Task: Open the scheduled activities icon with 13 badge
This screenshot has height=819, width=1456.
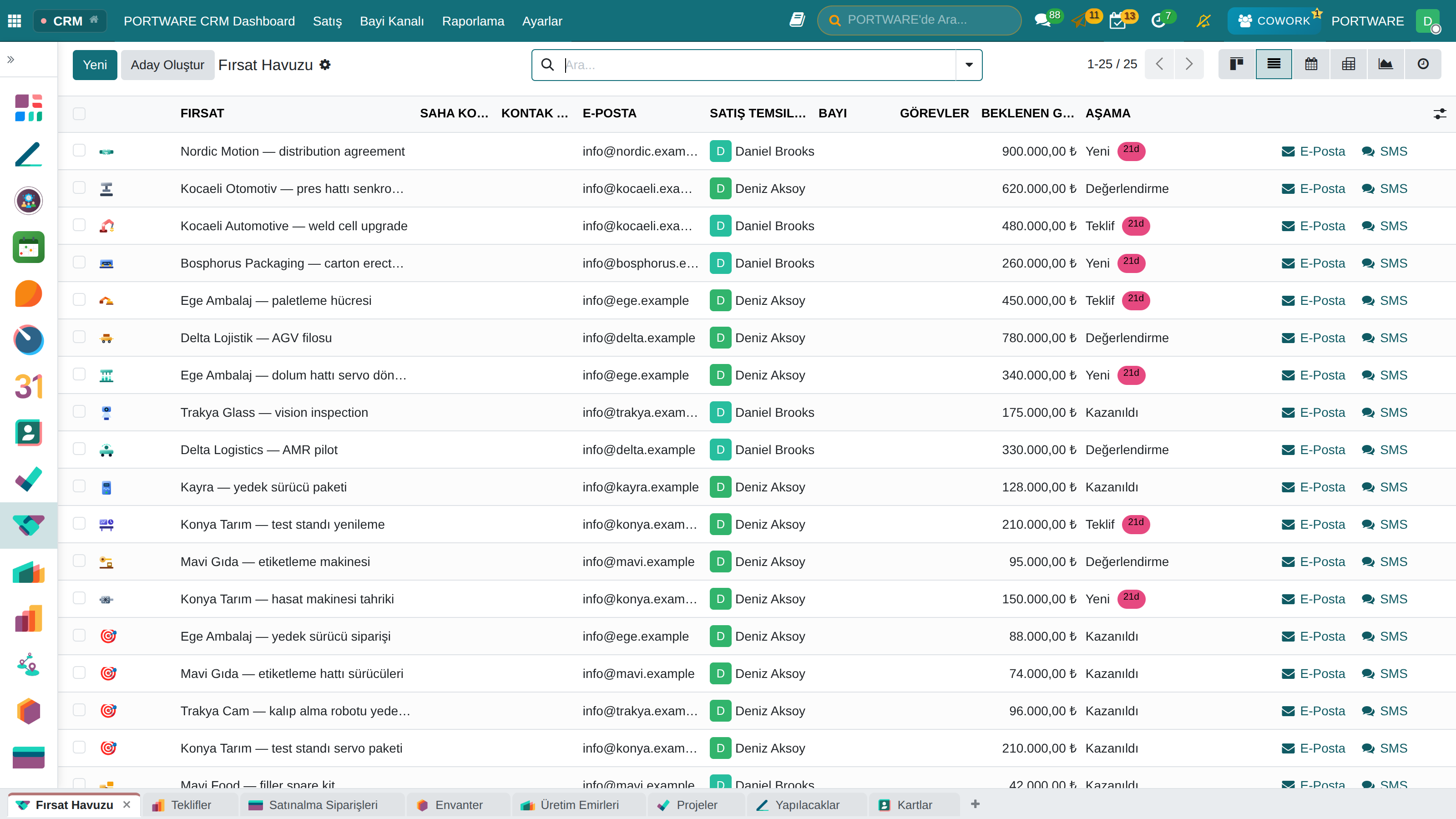Action: click(x=1123, y=20)
